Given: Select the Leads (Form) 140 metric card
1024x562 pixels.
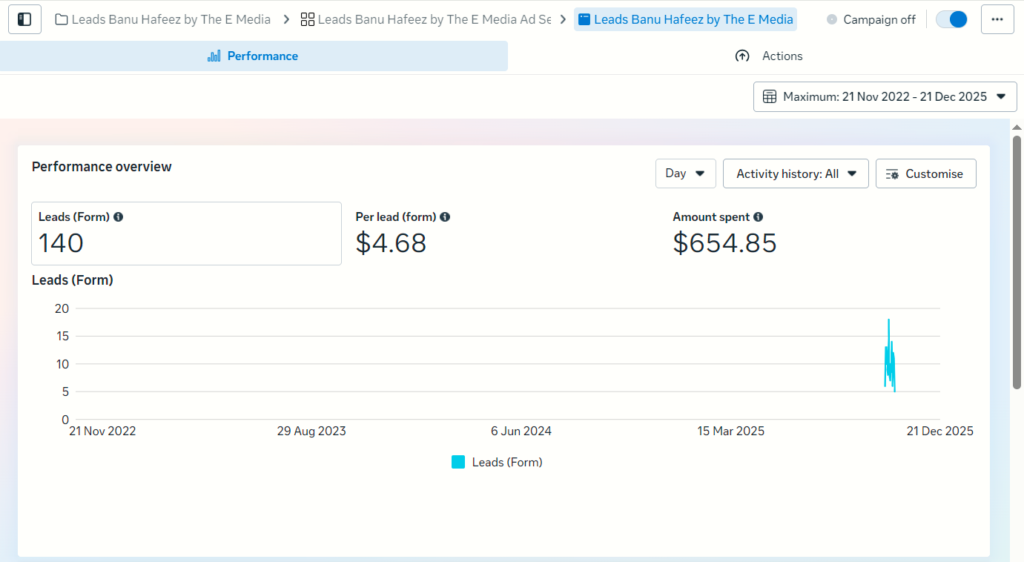Looking at the screenshot, I should [x=186, y=234].
